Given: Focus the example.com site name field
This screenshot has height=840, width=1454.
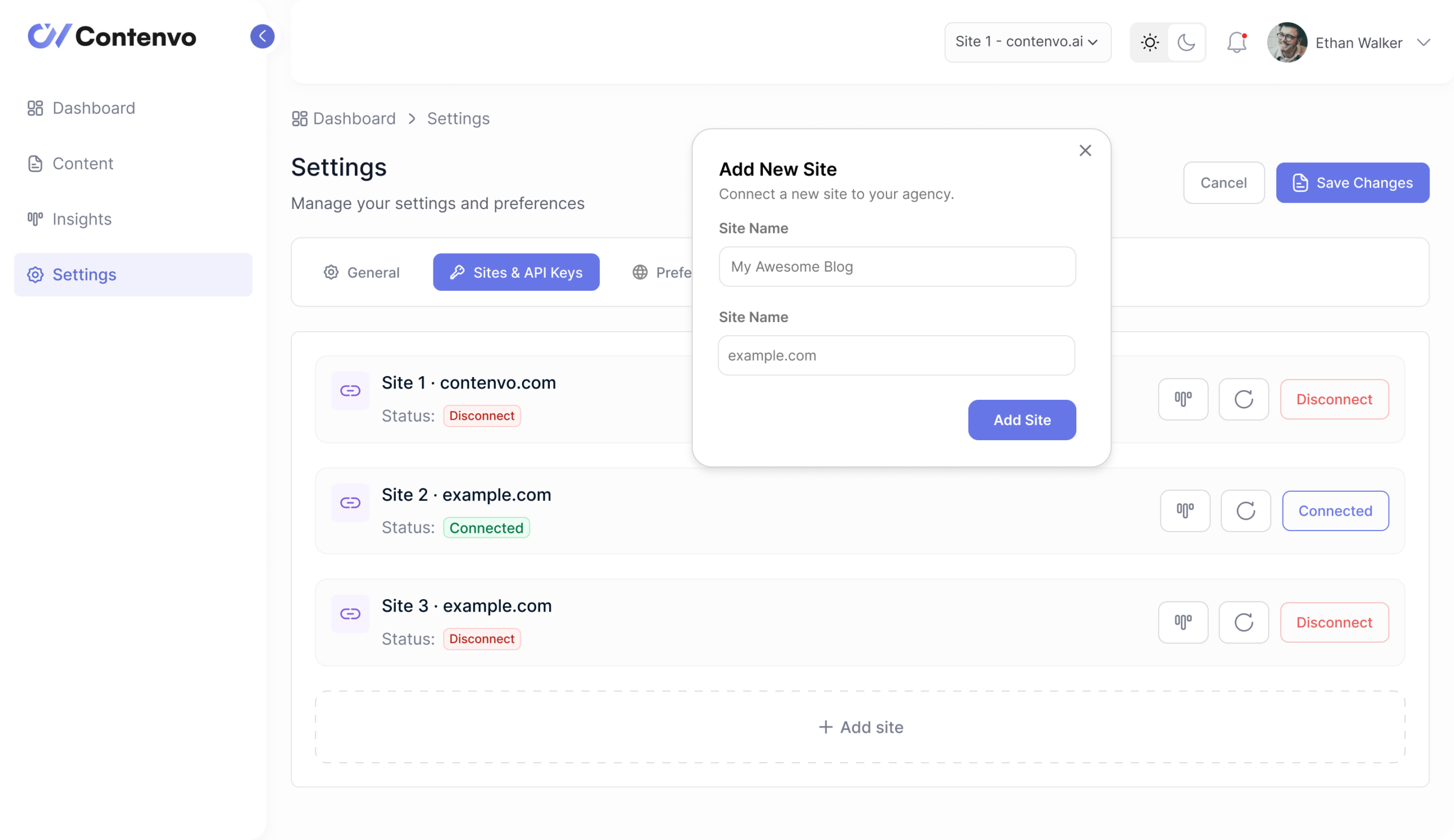Looking at the screenshot, I should pyautogui.click(x=896, y=356).
